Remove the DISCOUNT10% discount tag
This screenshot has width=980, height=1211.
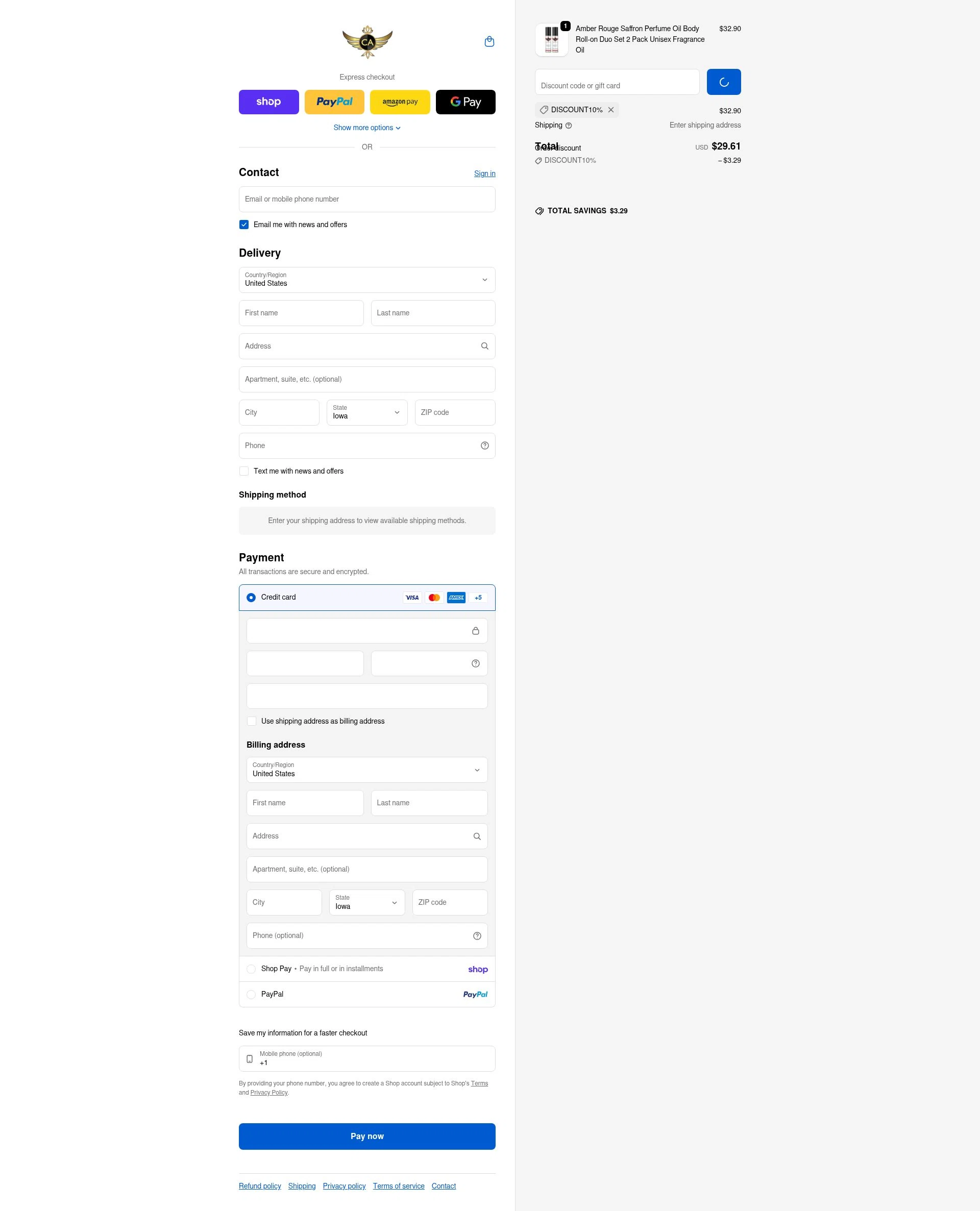[x=611, y=110]
